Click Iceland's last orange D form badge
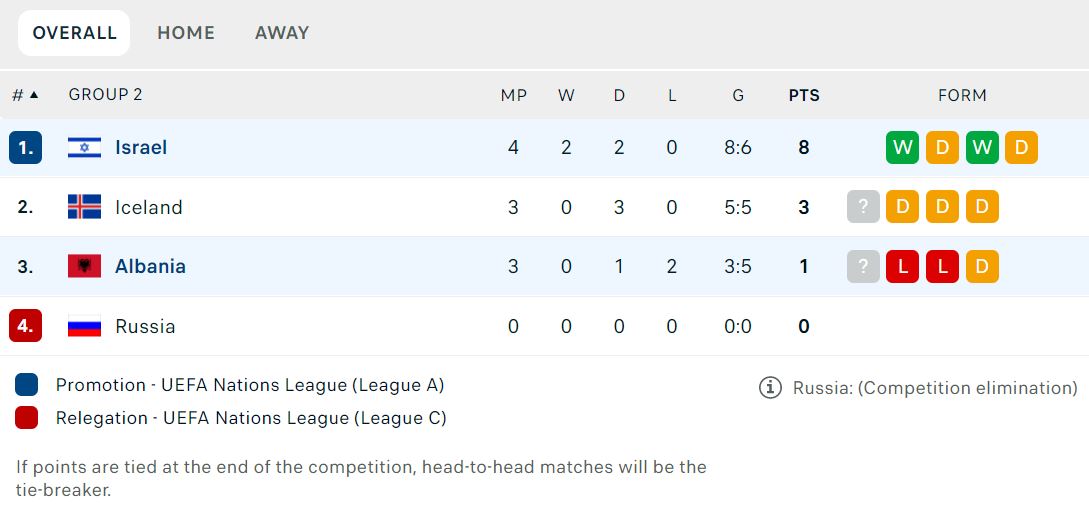Screen dimensions: 1089x532 tap(982, 207)
